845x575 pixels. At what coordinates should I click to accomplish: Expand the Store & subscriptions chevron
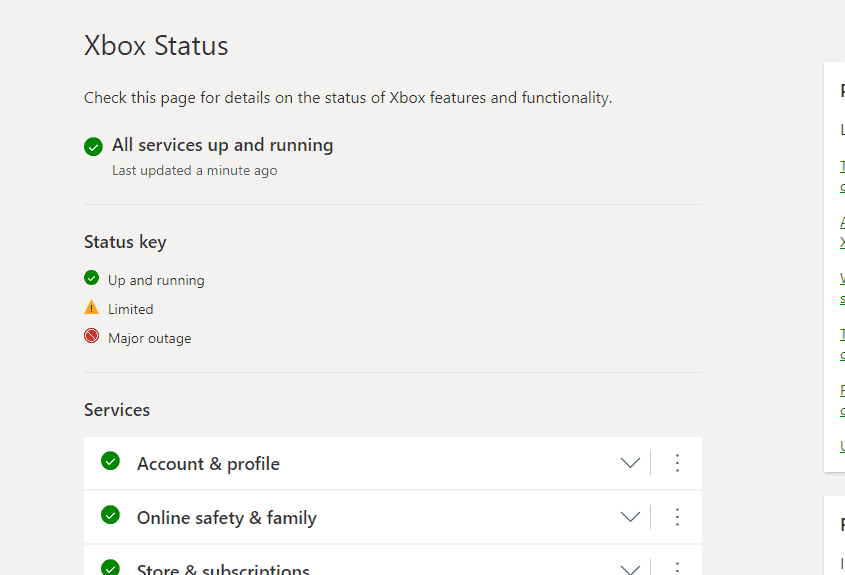629,569
